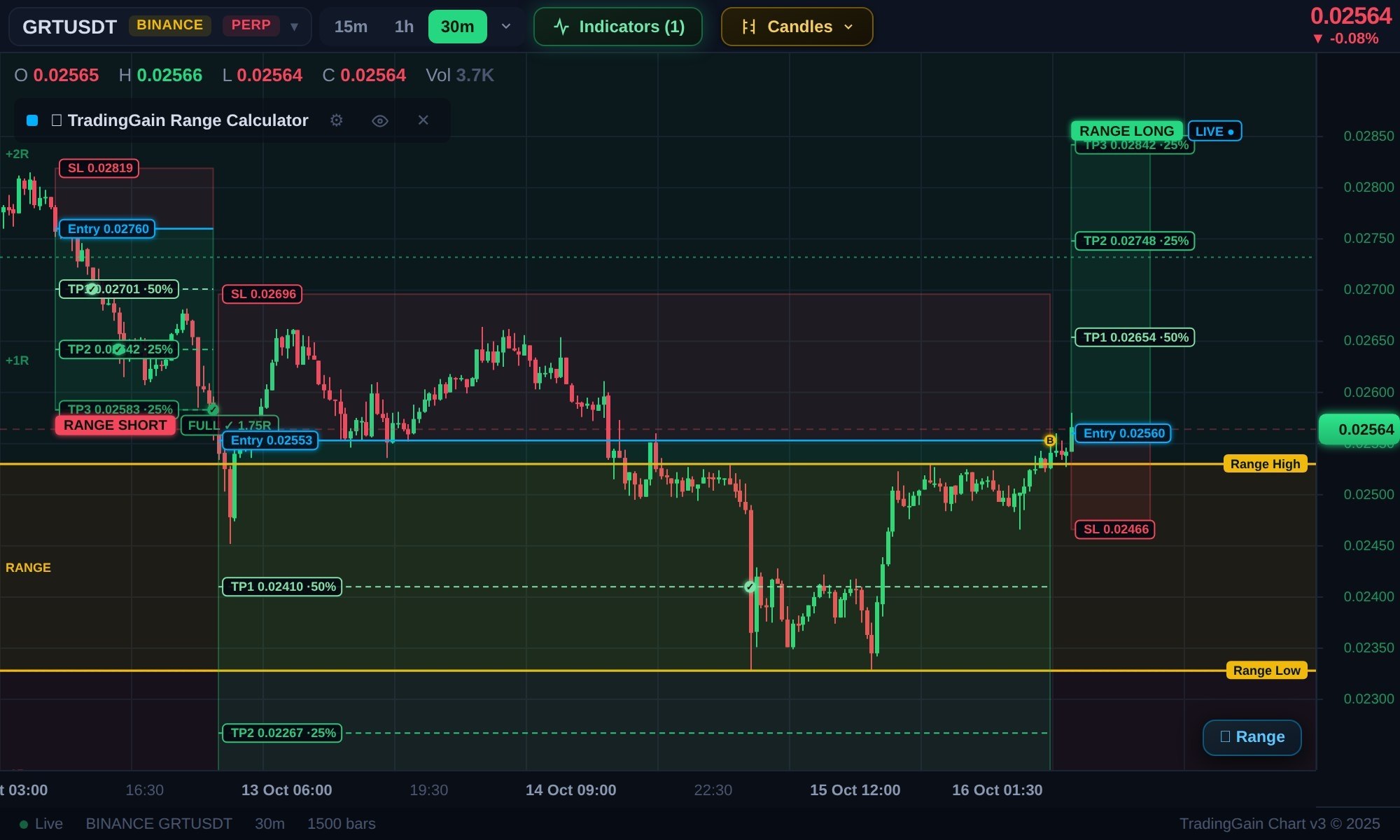Click the candles icon in Candles button
Image resolution: width=1400 pixels, height=840 pixels.
[x=748, y=27]
